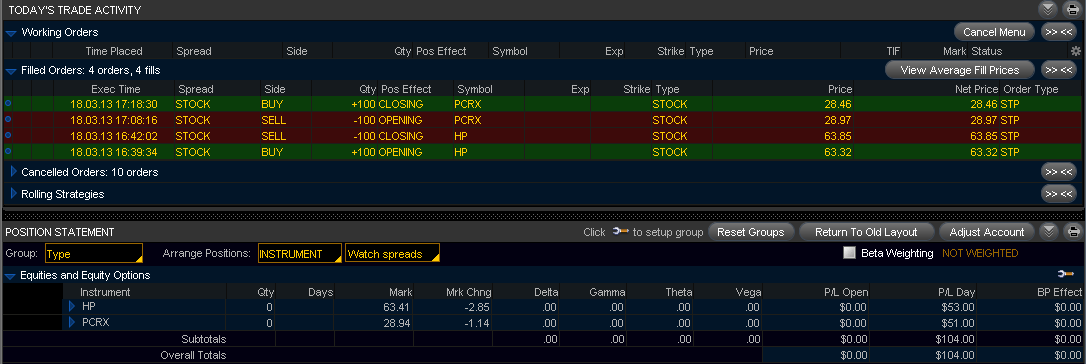Click View Average Fill Prices button
This screenshot has height=364, width=1086.
(x=960, y=70)
